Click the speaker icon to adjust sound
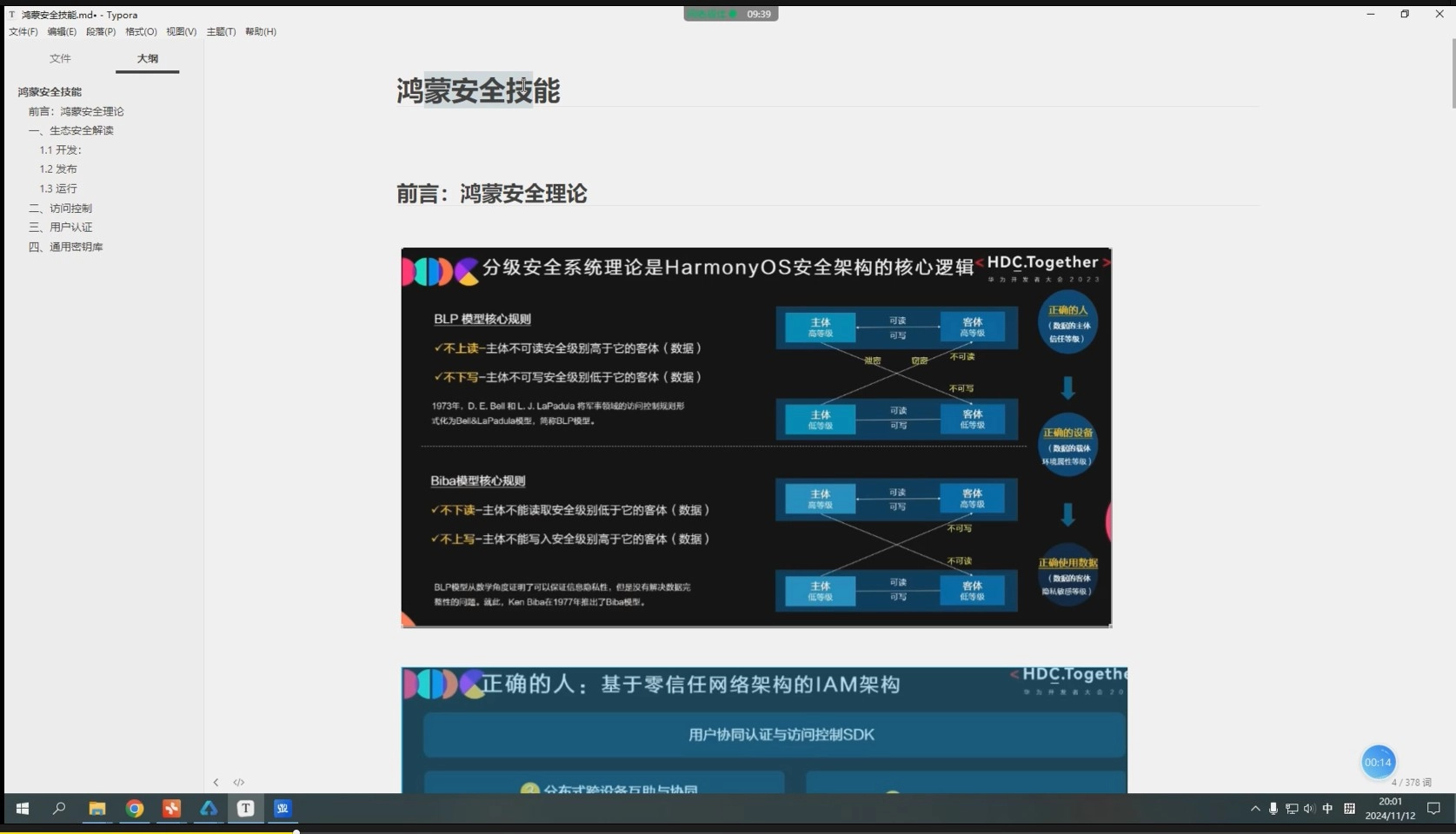The image size is (1456, 834). pos(1309,809)
